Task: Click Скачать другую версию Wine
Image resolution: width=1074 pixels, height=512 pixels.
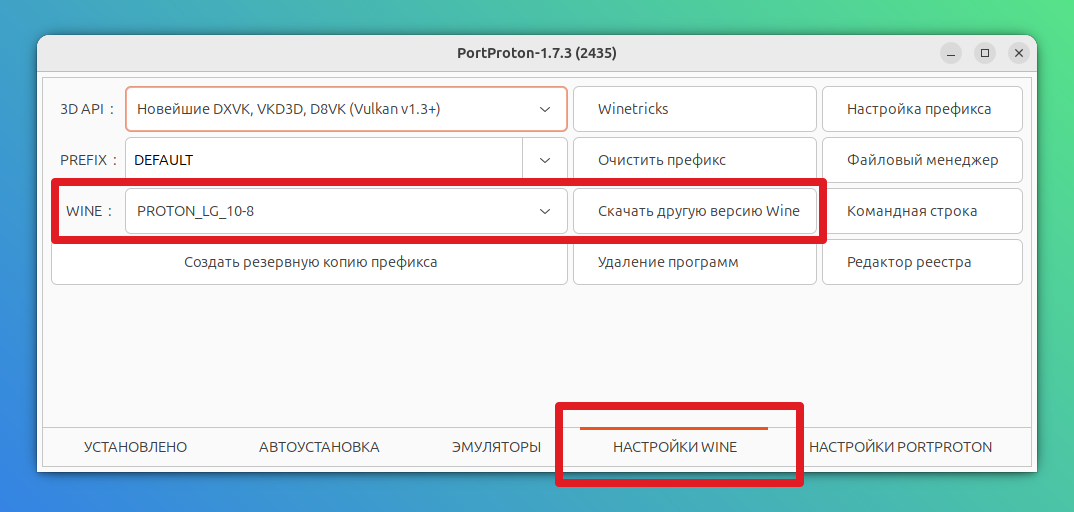Action: click(x=695, y=211)
